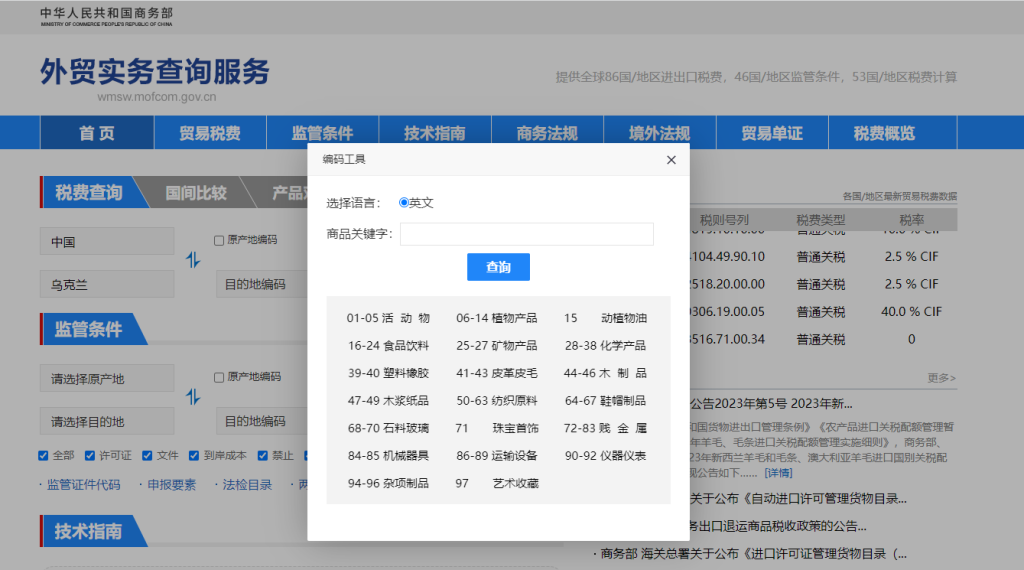Choose category 94-96 杂项制品
Image resolution: width=1024 pixels, height=570 pixels.
point(388,483)
